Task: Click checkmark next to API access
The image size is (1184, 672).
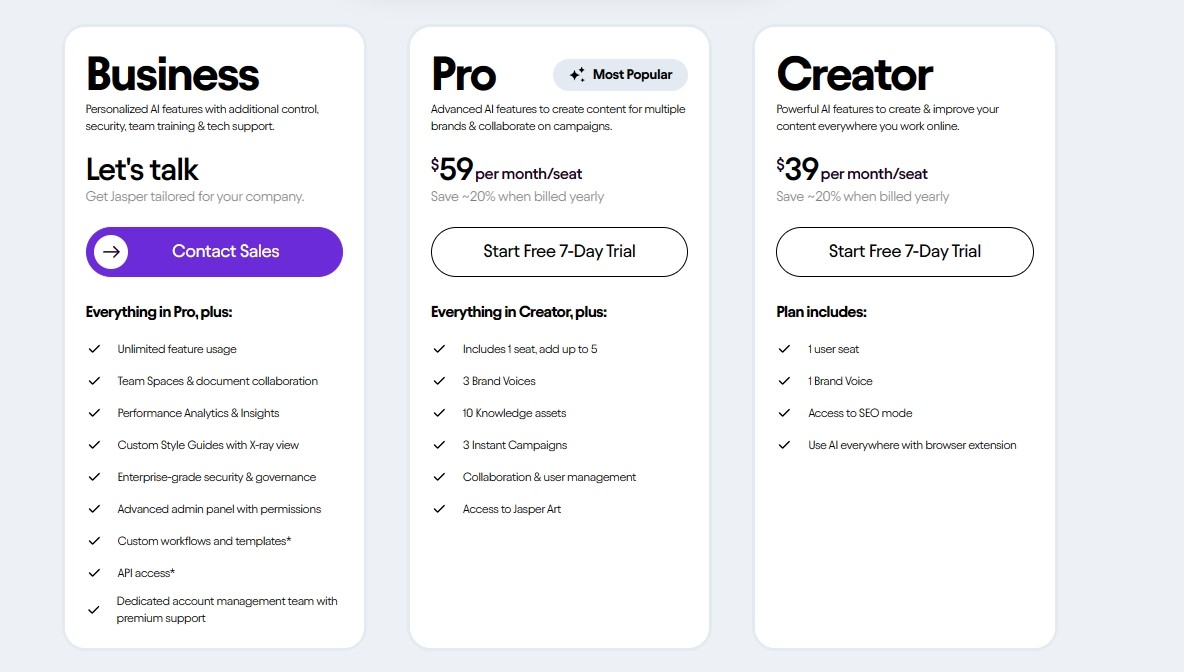Action: (94, 573)
